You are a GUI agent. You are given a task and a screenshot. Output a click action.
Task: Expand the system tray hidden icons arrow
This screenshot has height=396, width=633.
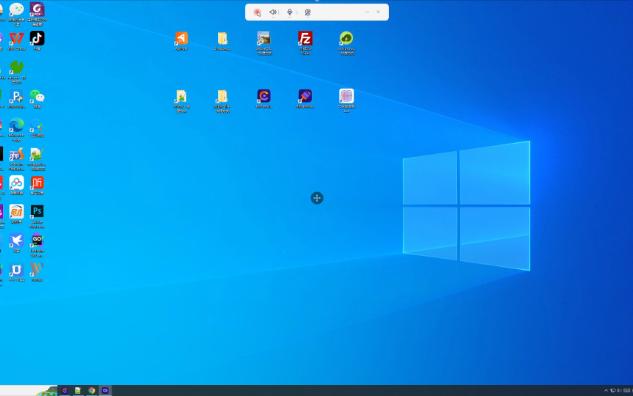click(606, 390)
